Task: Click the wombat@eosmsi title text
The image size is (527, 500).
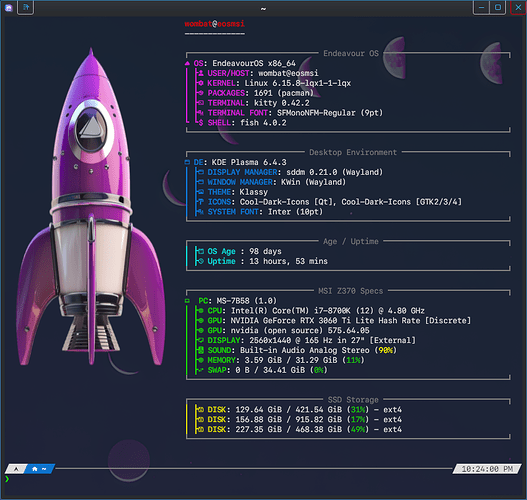Action: 214,24
